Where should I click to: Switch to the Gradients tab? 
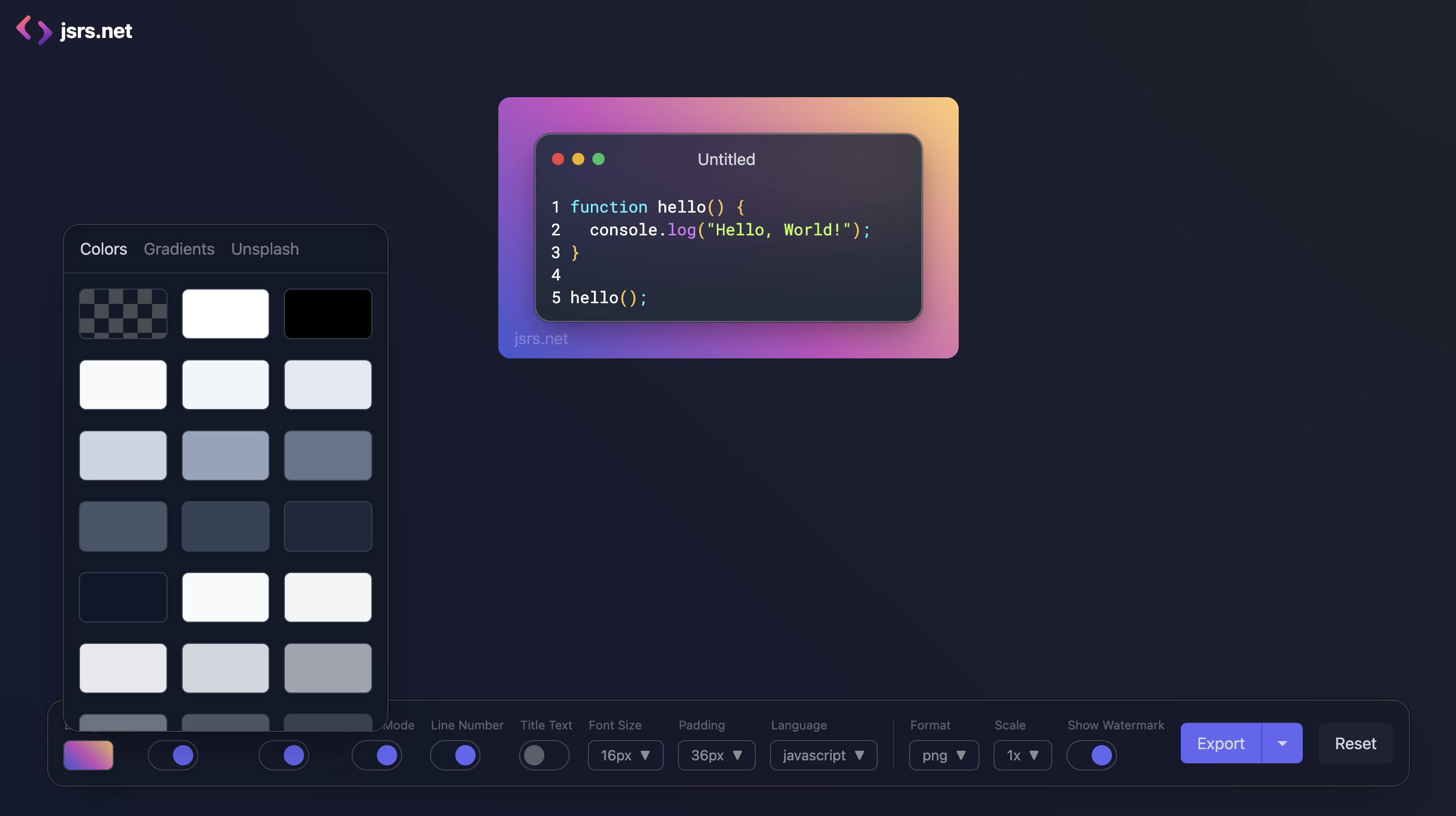(x=179, y=249)
